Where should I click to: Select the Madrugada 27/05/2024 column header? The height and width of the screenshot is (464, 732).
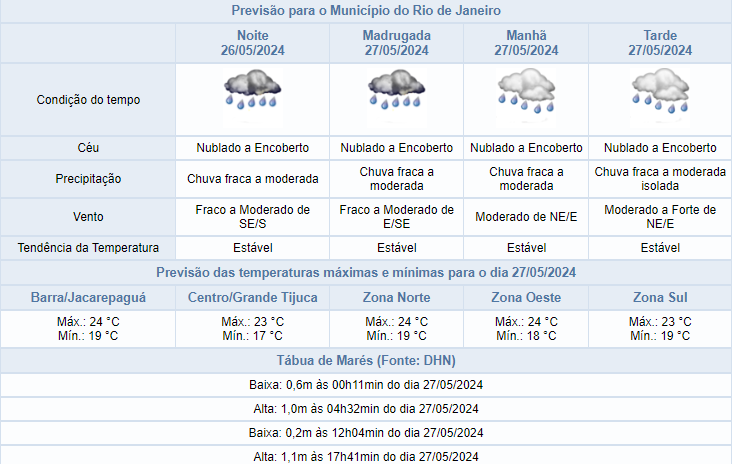tap(396, 42)
